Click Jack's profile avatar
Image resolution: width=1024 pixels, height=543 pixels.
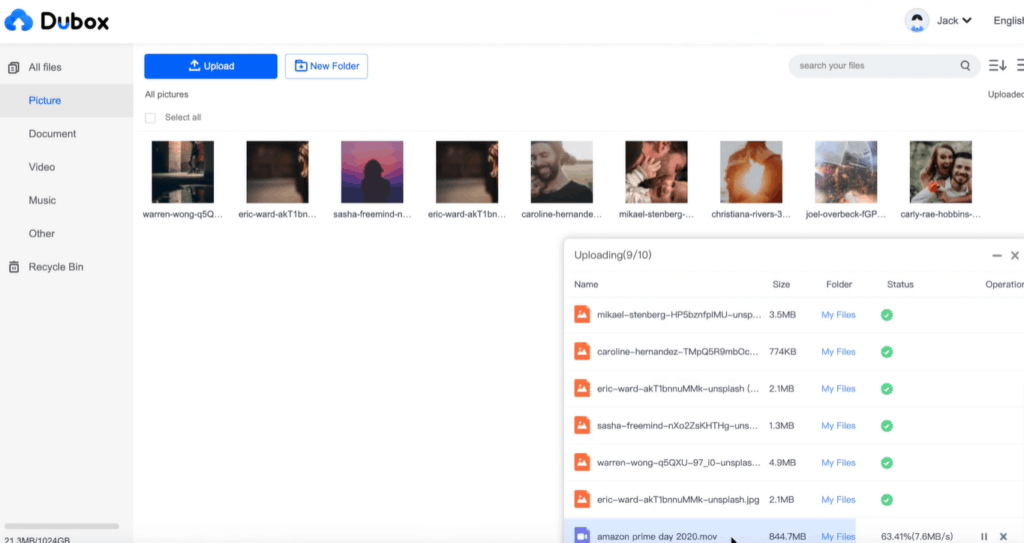916,21
